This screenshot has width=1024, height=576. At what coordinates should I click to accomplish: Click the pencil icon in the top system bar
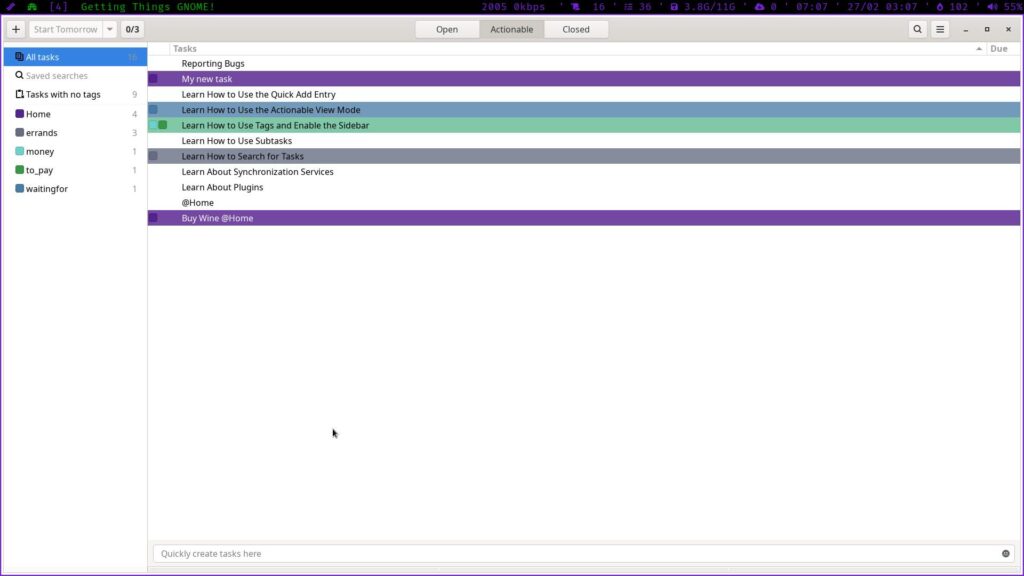[10, 7]
